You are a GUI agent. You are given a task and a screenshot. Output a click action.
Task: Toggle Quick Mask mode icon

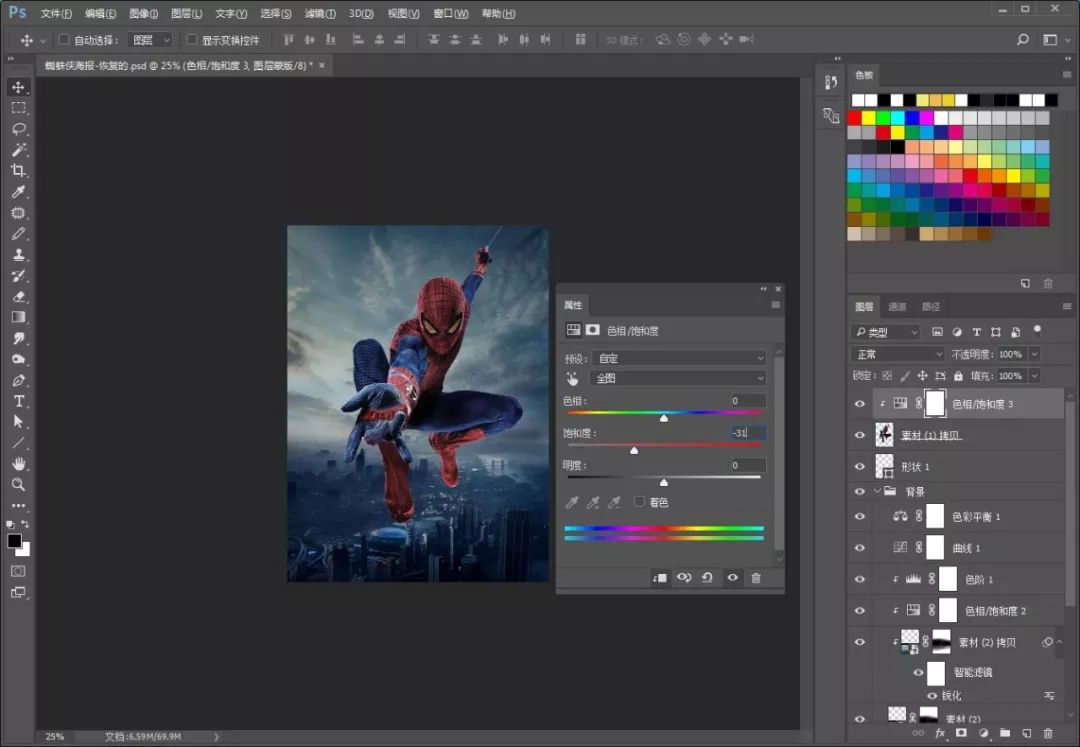coord(19,571)
